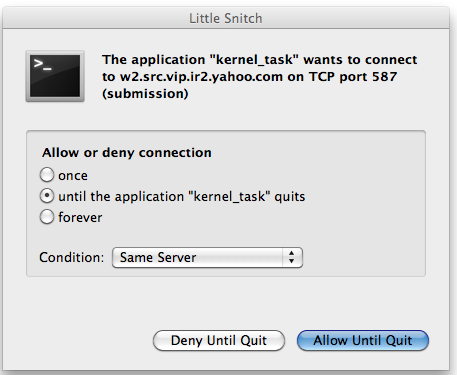The height and width of the screenshot is (375, 457).
Task: Click the Condition popup's up-down arrows
Action: 292,257
